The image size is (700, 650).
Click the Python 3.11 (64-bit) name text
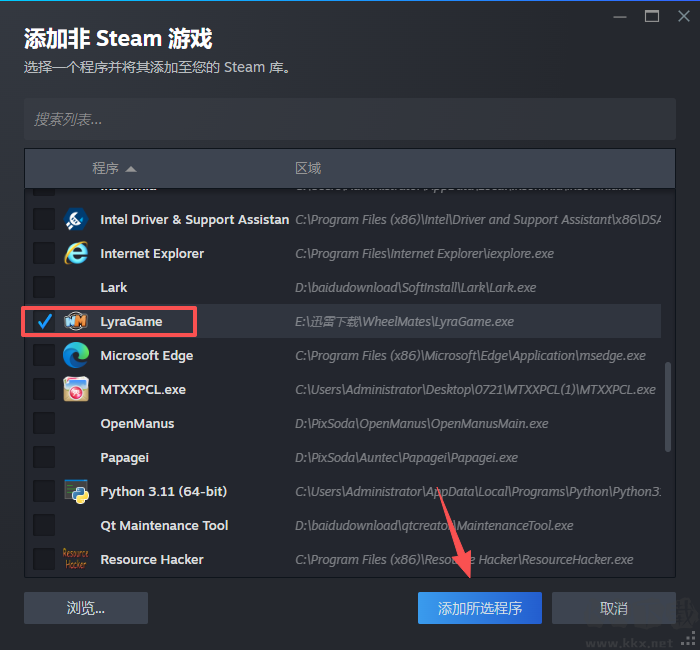point(164,492)
